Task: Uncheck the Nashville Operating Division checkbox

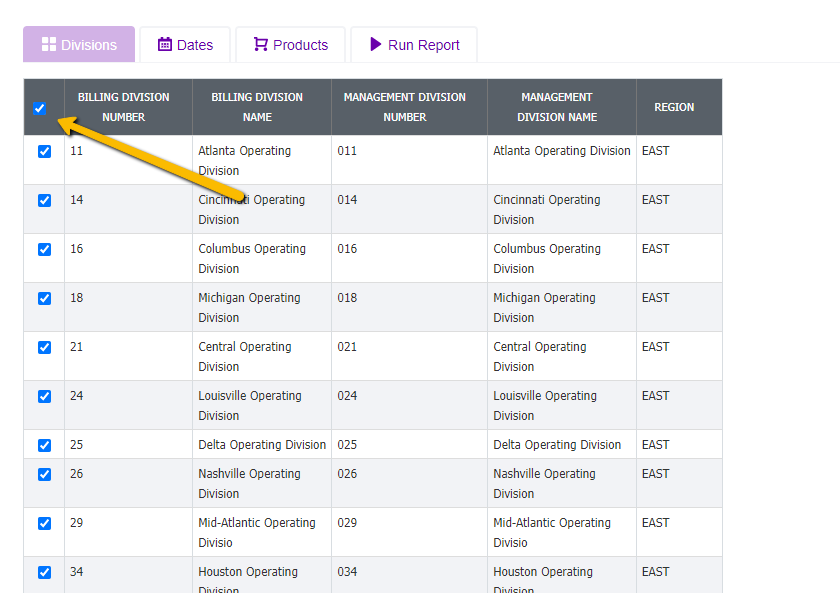Action: [x=44, y=475]
